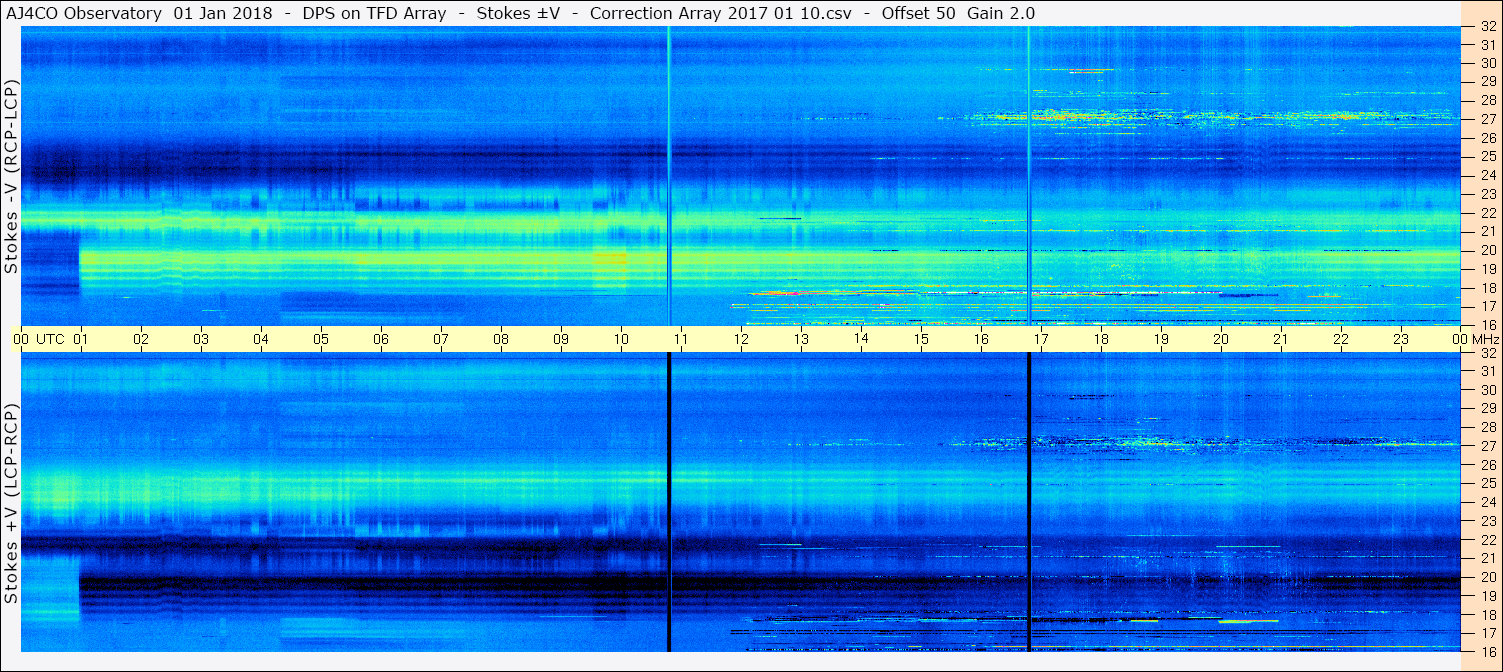The image size is (1503, 672).
Task: Select the "Stokes ±V" header text
Action: click(x=517, y=13)
